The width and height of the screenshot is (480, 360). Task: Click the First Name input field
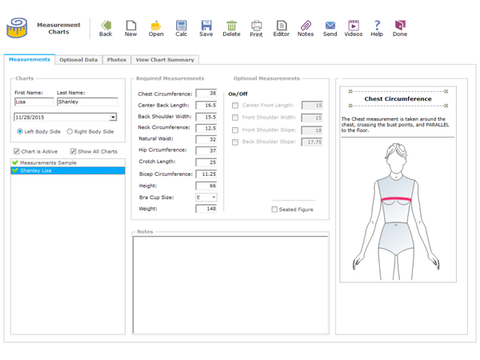(x=34, y=102)
